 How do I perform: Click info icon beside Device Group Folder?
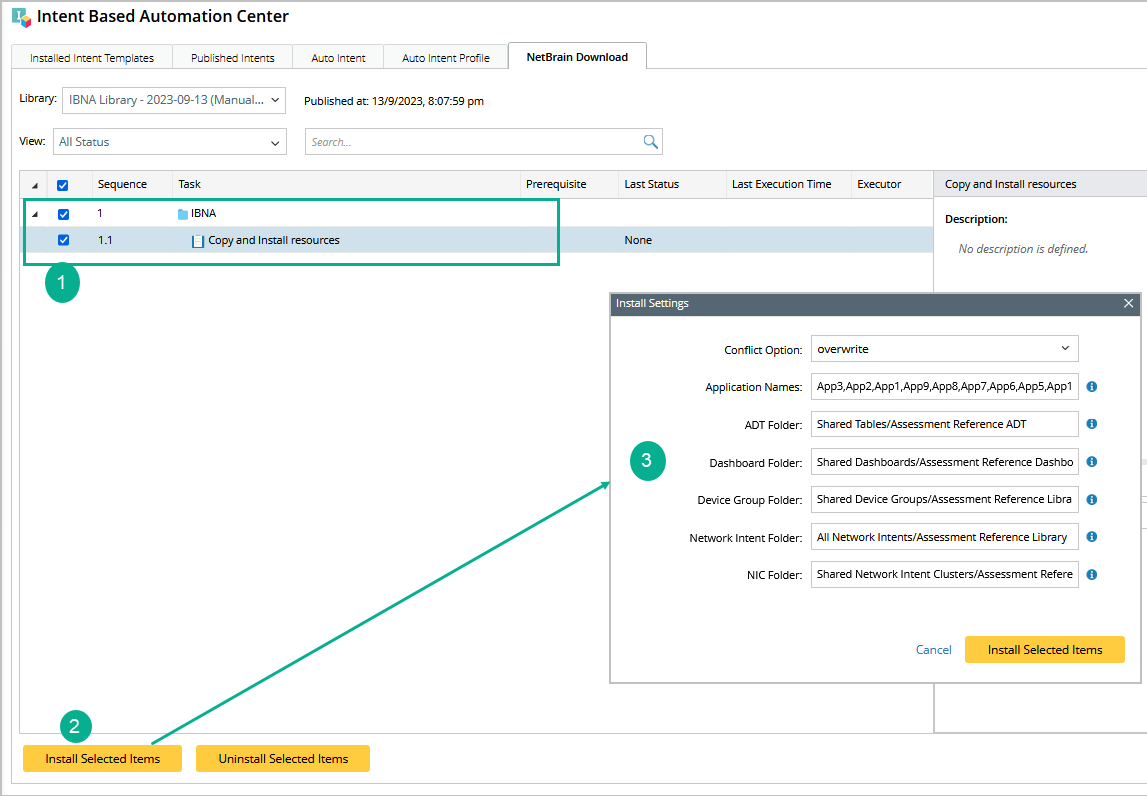click(1092, 499)
